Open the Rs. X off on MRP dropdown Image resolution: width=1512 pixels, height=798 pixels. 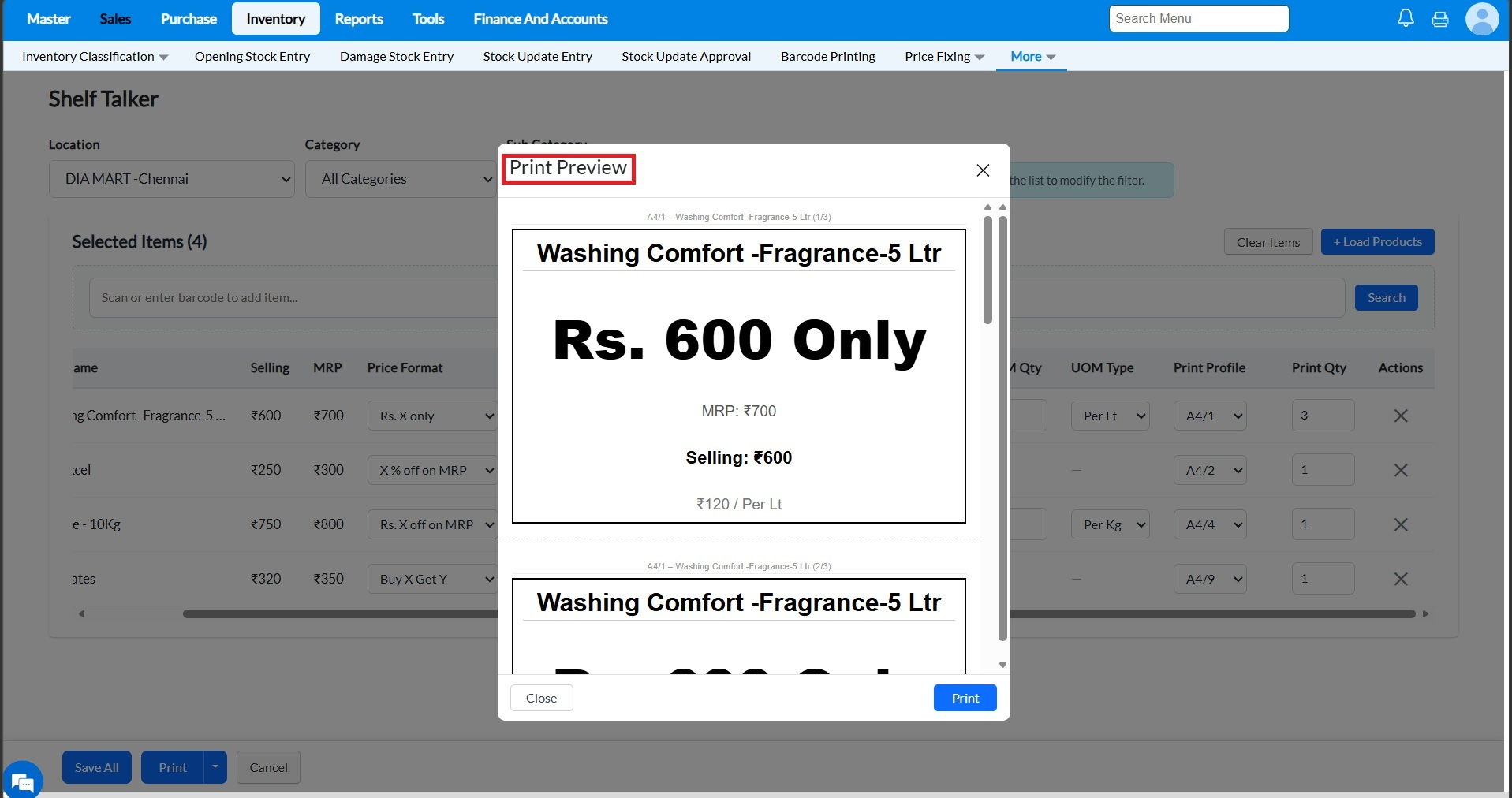(432, 524)
